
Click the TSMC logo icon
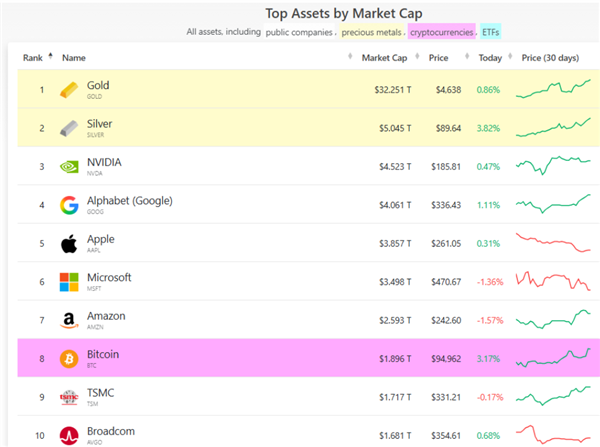tap(69, 396)
